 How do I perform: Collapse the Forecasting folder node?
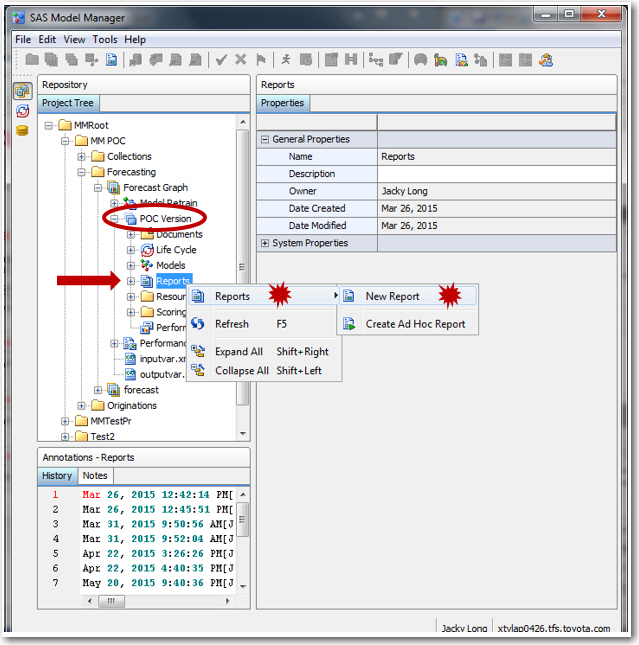click(x=81, y=172)
